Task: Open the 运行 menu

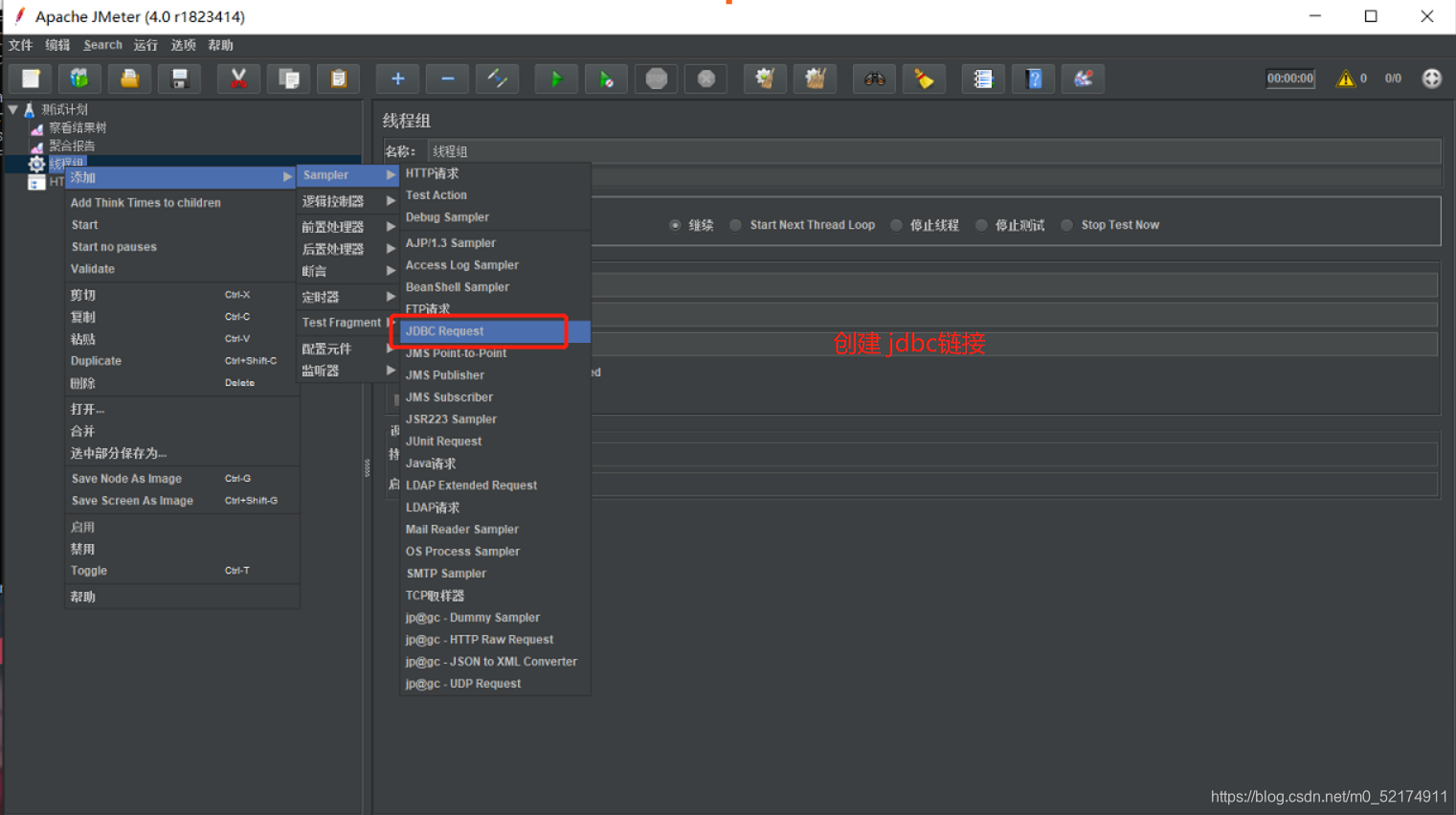Action: coord(146,45)
